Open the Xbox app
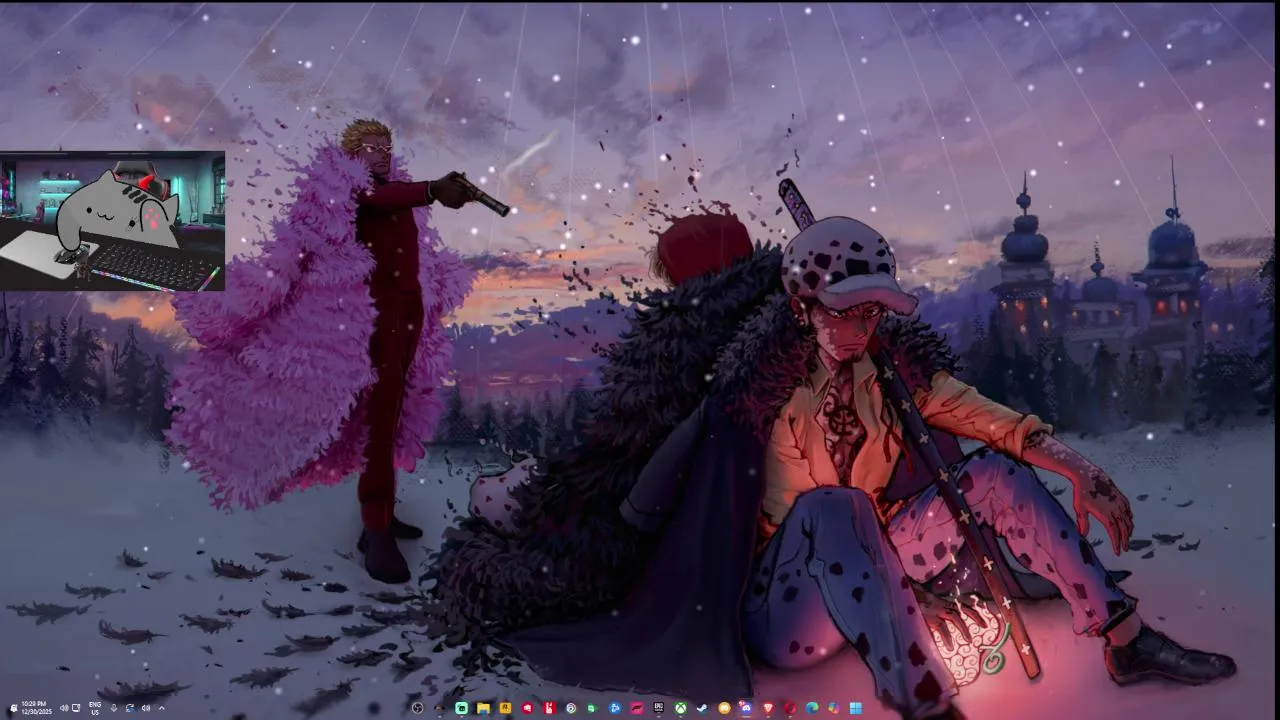Screen dimensions: 1280x720 pyautogui.click(x=680, y=708)
